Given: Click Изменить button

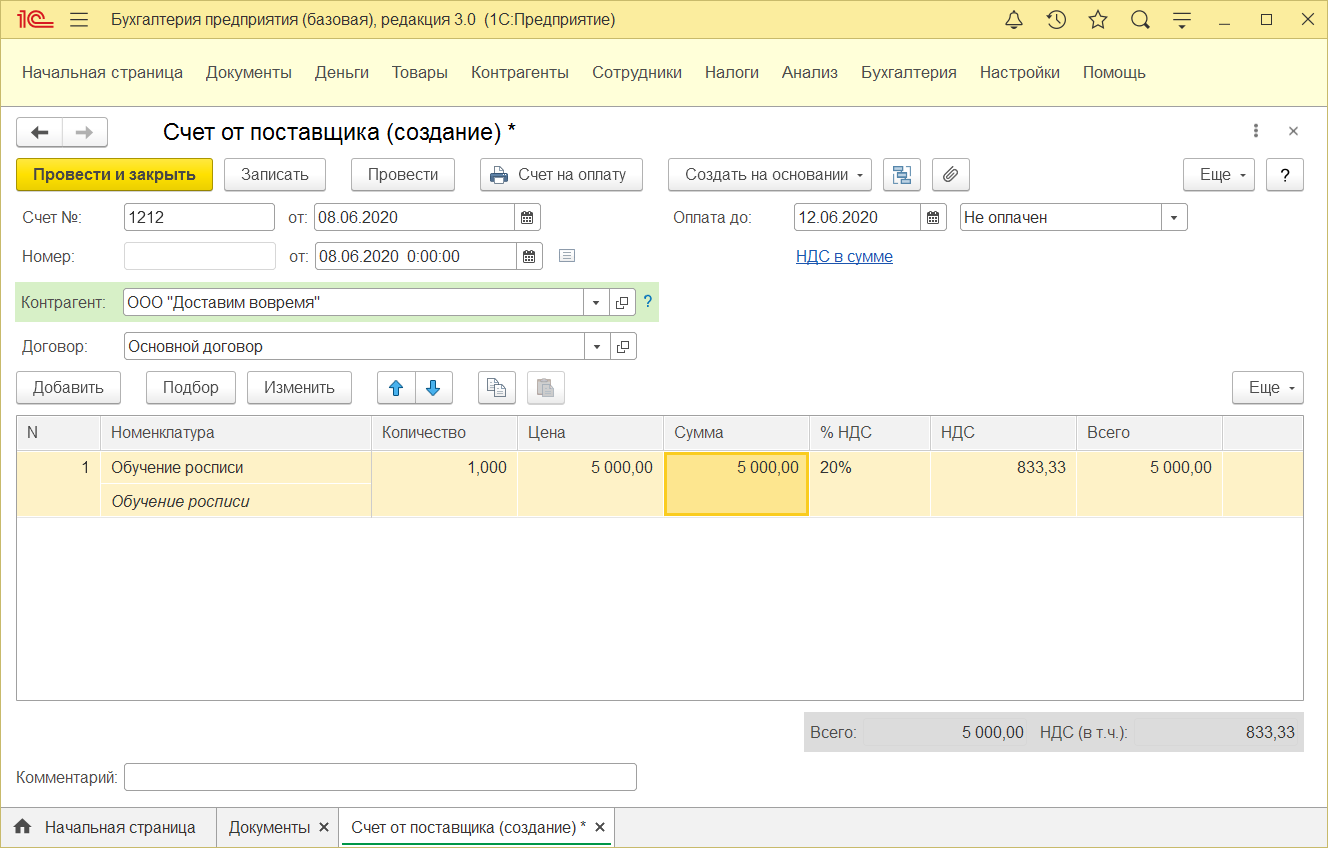Looking at the screenshot, I should 299,387.
